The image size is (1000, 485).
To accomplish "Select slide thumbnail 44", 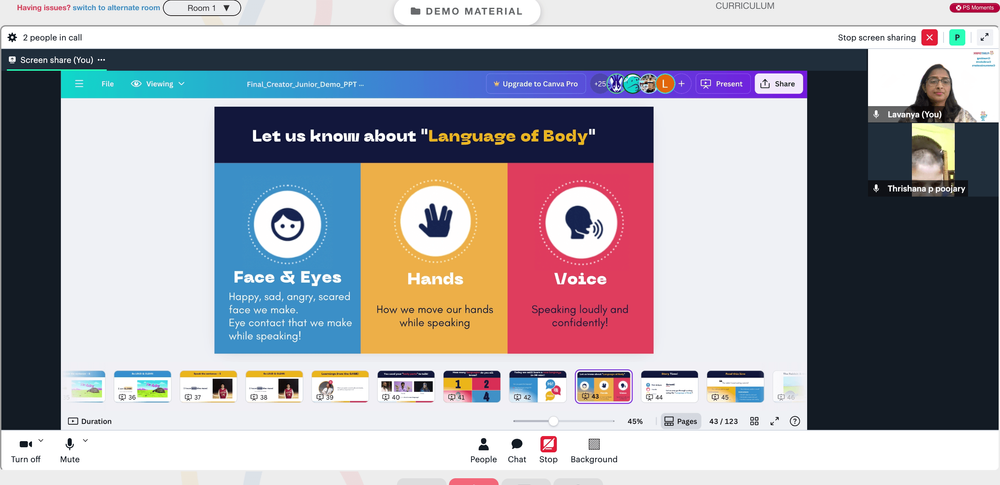I will [669, 387].
